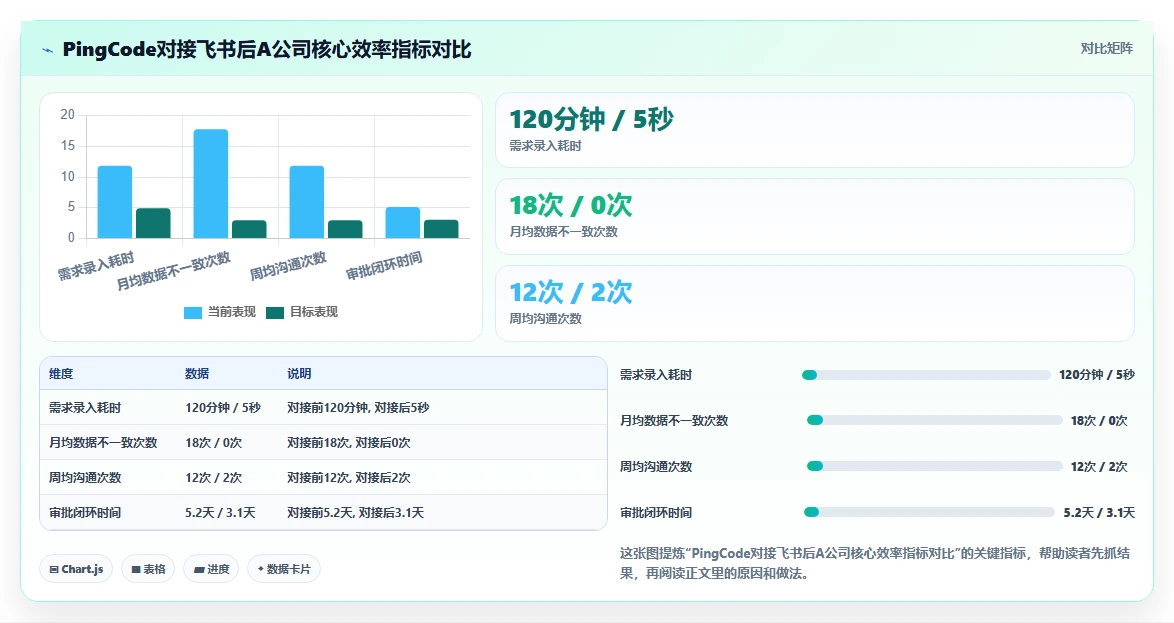Click the green target bar for 需求录入耗时
The width and height of the screenshot is (1174, 623).
(x=153, y=223)
